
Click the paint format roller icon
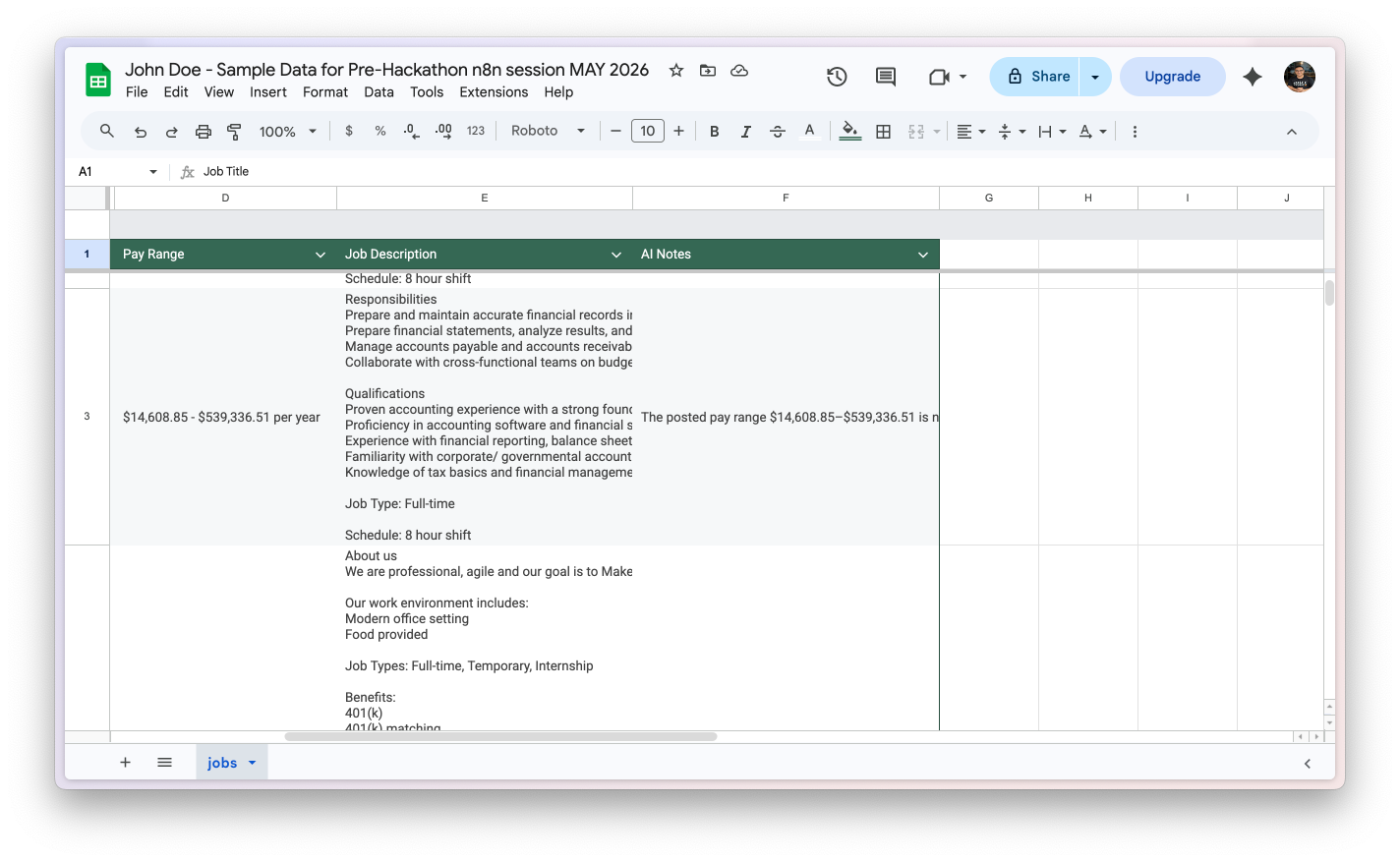click(x=234, y=131)
